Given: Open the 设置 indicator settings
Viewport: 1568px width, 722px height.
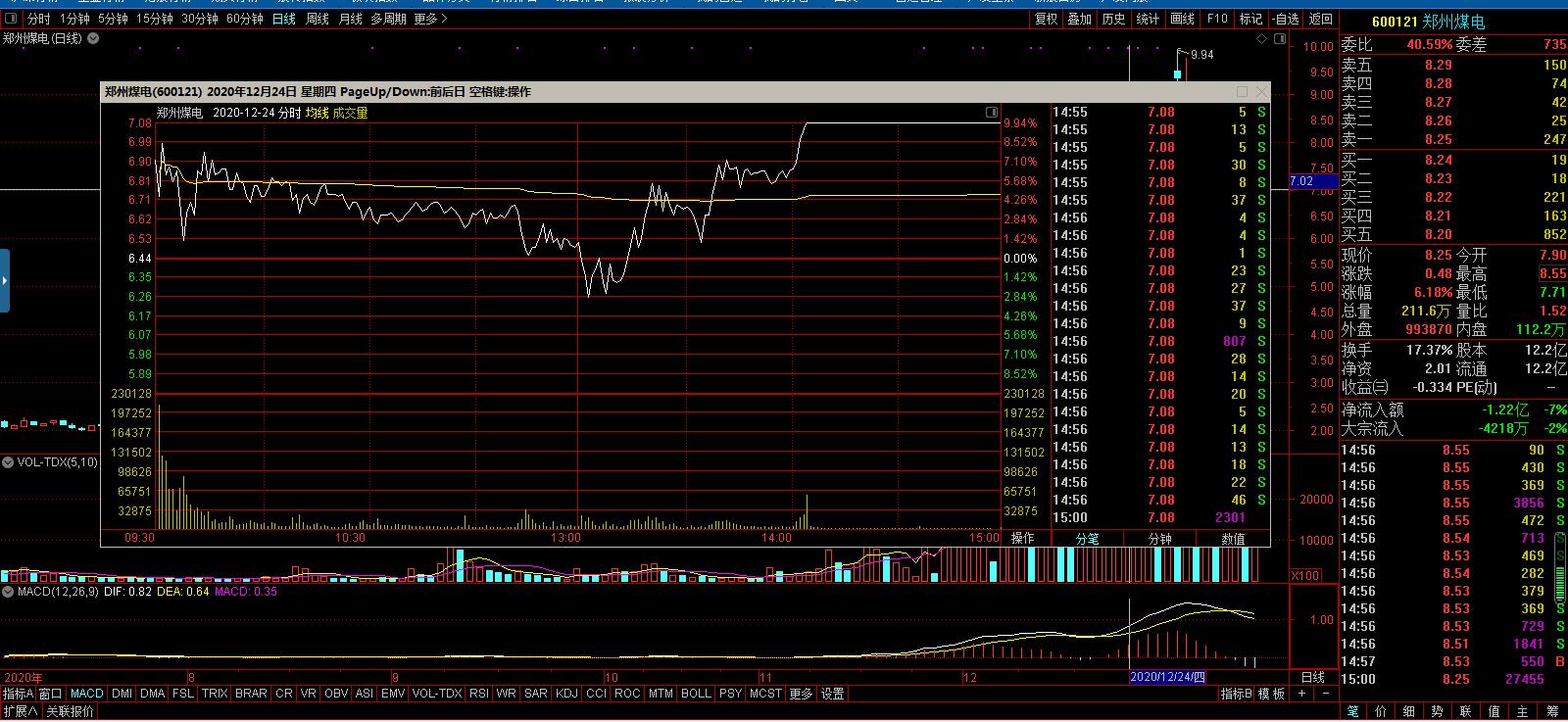Looking at the screenshot, I should coord(833,694).
